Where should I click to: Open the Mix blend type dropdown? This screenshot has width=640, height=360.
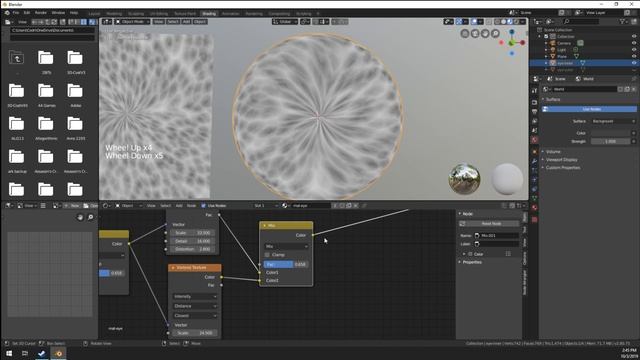[286, 247]
